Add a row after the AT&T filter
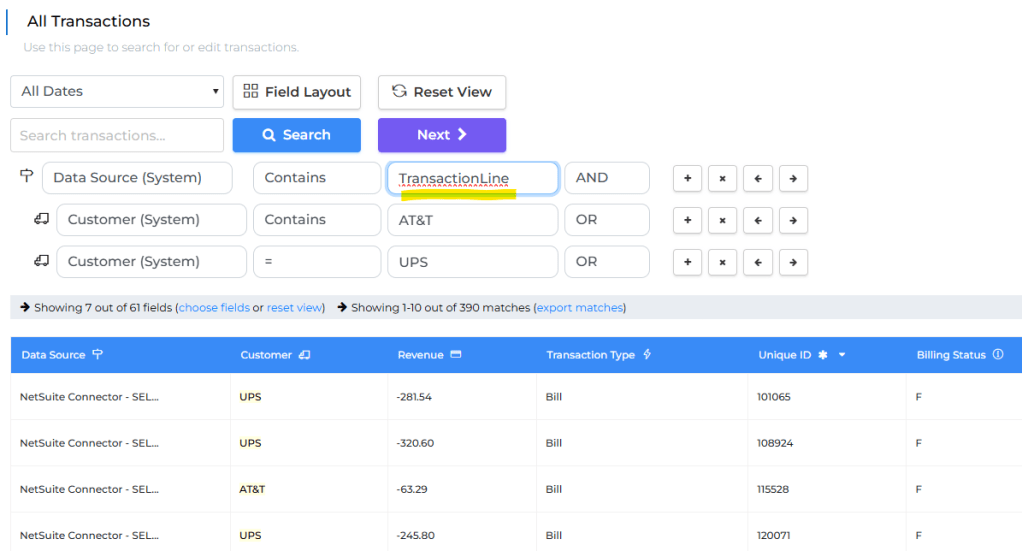The image size is (1022, 551). click(x=687, y=220)
